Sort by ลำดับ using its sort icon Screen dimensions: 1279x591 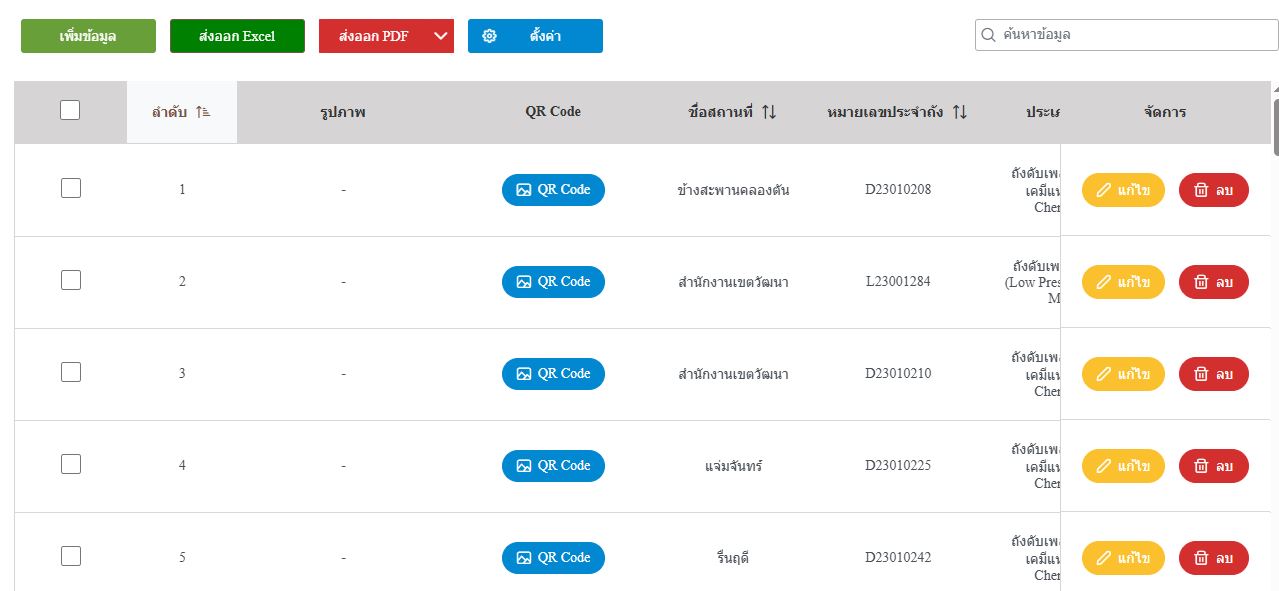[203, 112]
